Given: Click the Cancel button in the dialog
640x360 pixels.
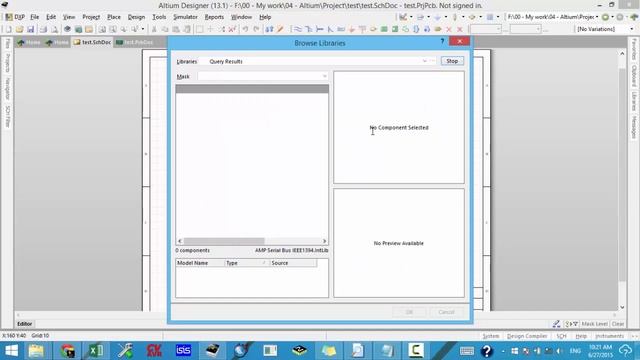Looking at the screenshot, I should tap(446, 312).
